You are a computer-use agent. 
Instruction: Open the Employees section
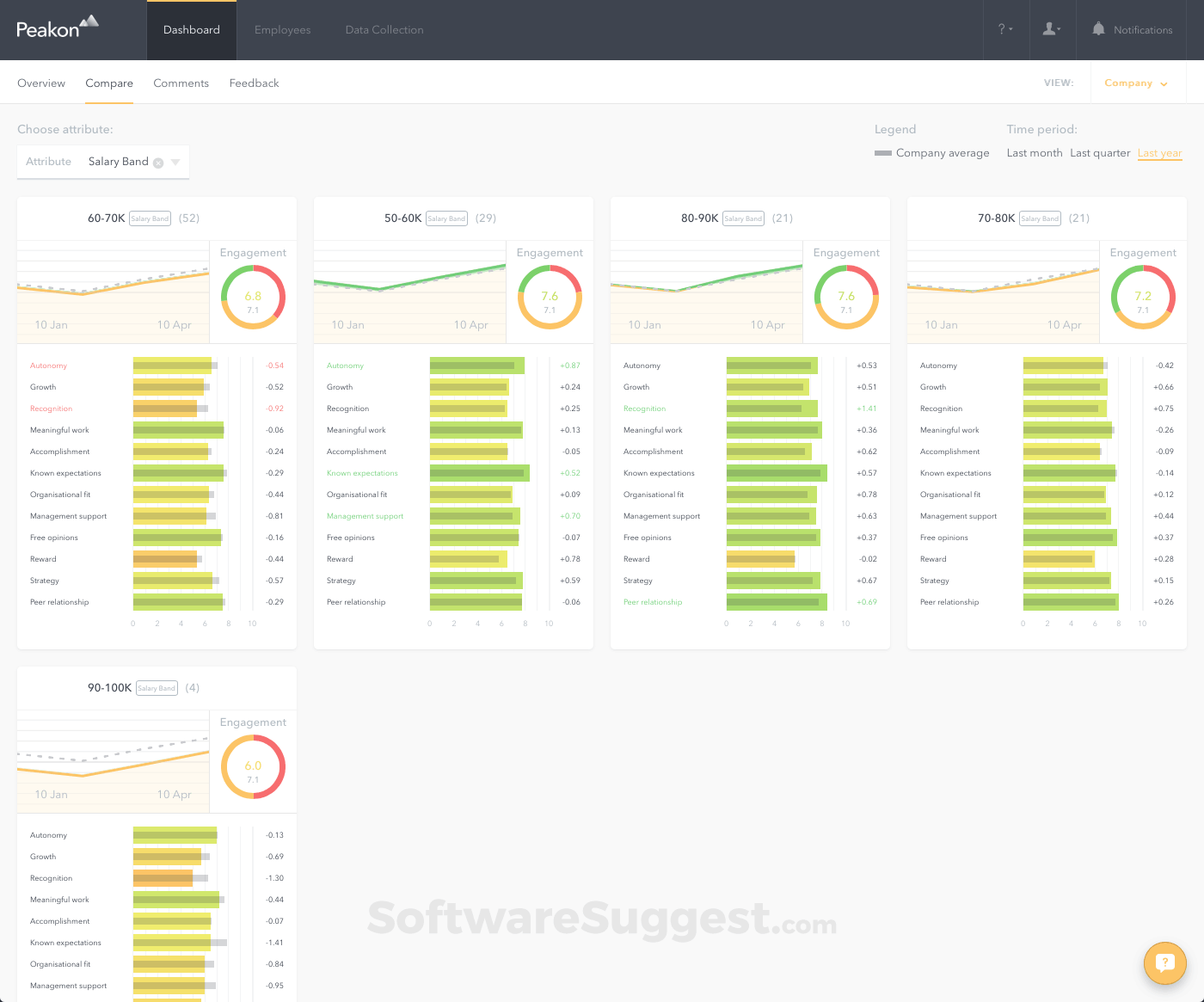282,29
